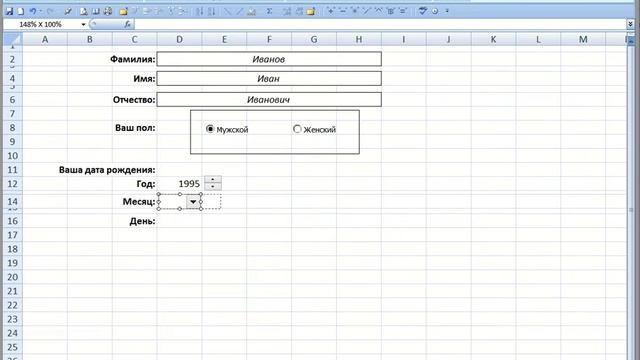The width and height of the screenshot is (640, 360).
Task: Click the fx Insert Function button
Action: coord(128,24)
